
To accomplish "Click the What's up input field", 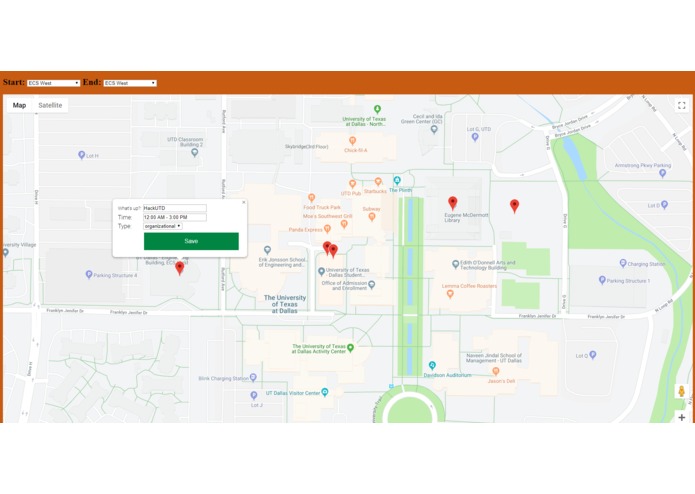I will [x=175, y=208].
